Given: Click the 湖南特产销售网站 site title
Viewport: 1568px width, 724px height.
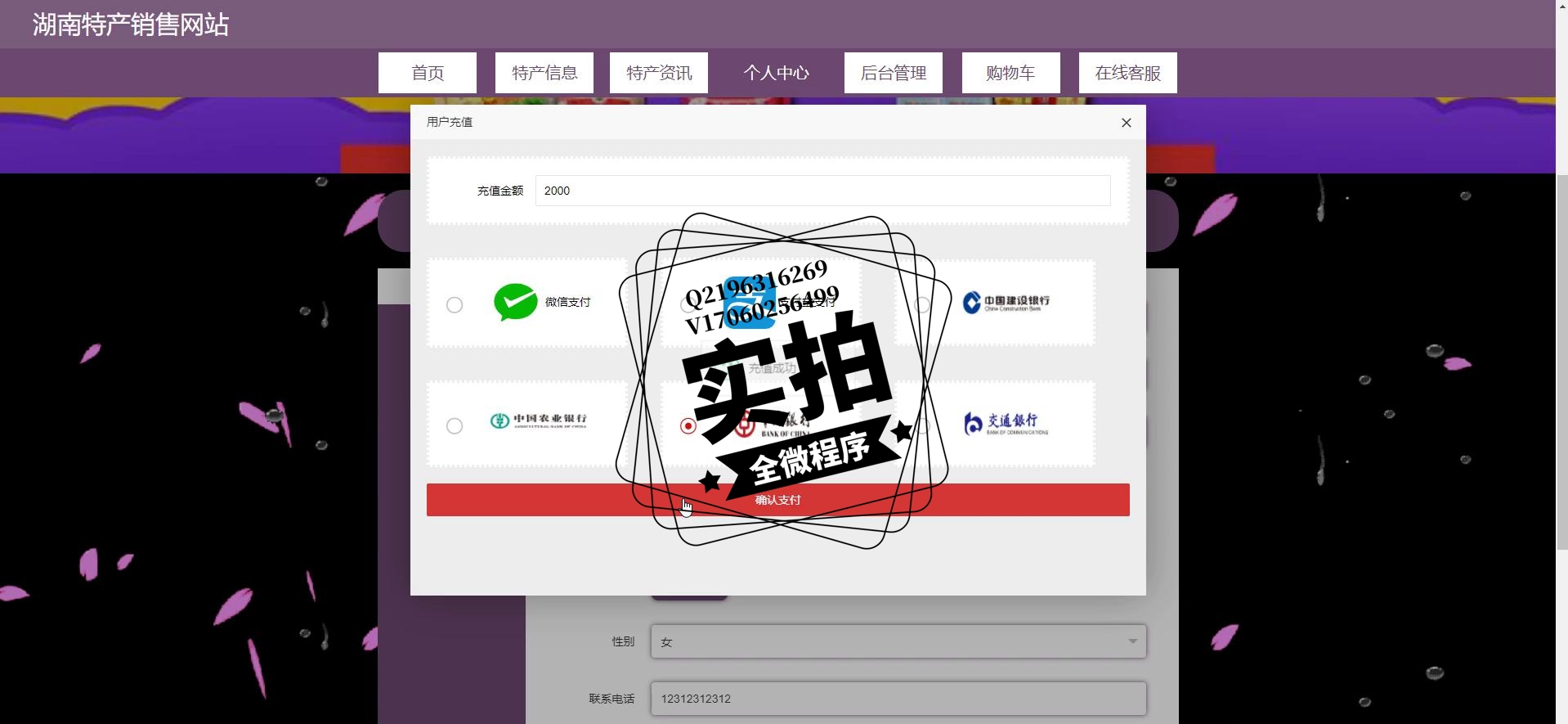Looking at the screenshot, I should (131, 25).
